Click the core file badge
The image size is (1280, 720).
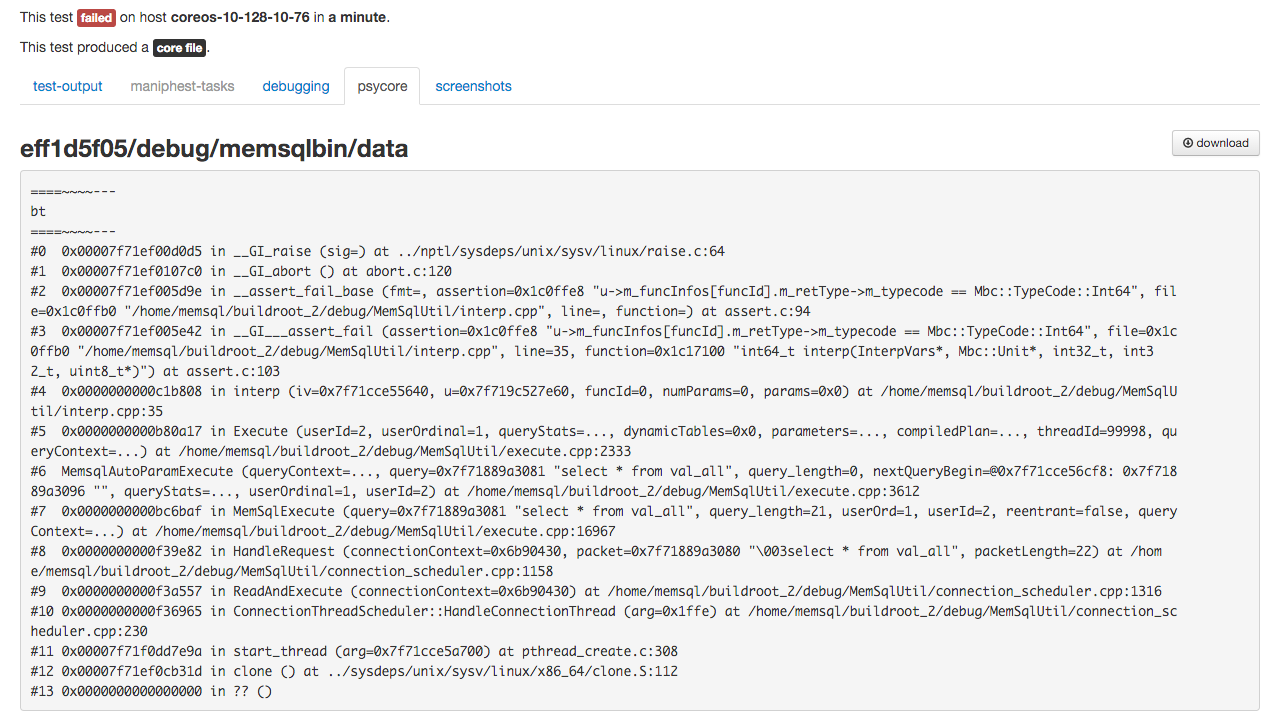[180, 48]
